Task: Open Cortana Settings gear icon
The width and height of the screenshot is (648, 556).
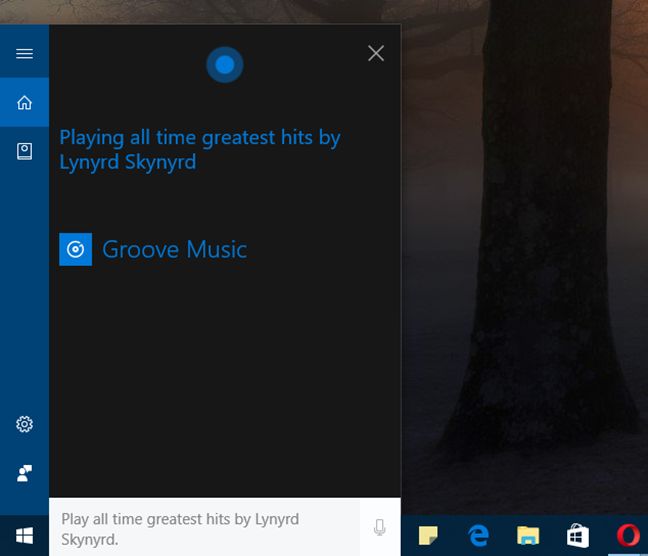Action: [x=24, y=424]
